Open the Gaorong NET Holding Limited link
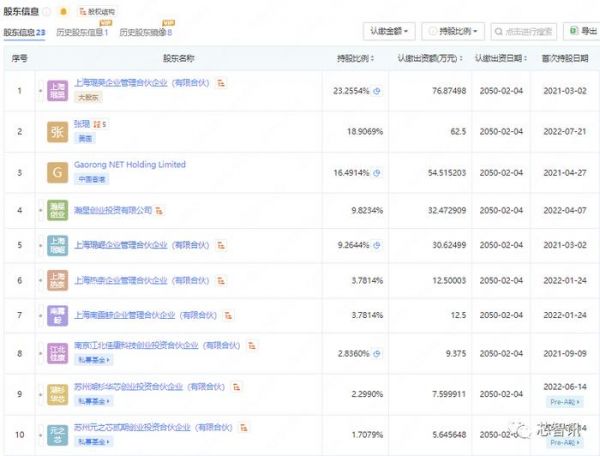 point(129,164)
